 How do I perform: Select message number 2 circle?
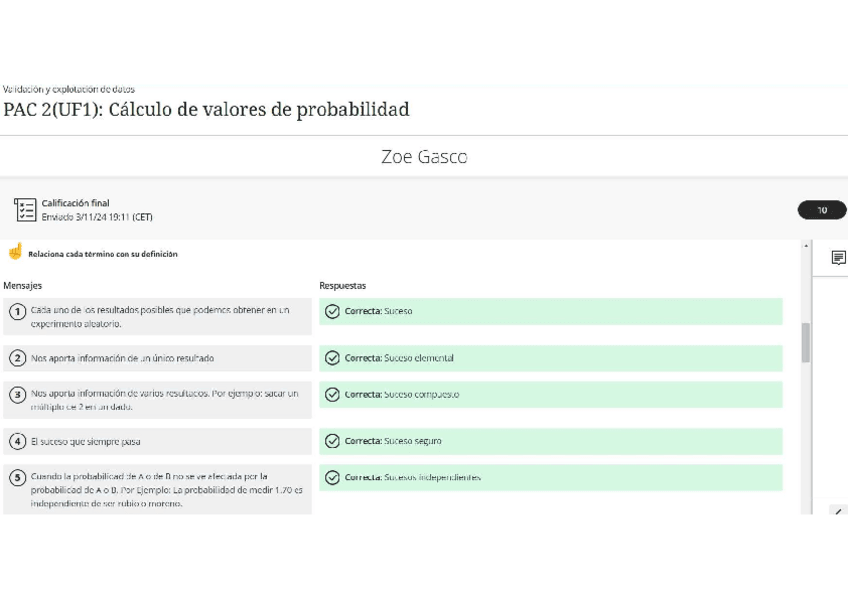pyautogui.click(x=17, y=358)
